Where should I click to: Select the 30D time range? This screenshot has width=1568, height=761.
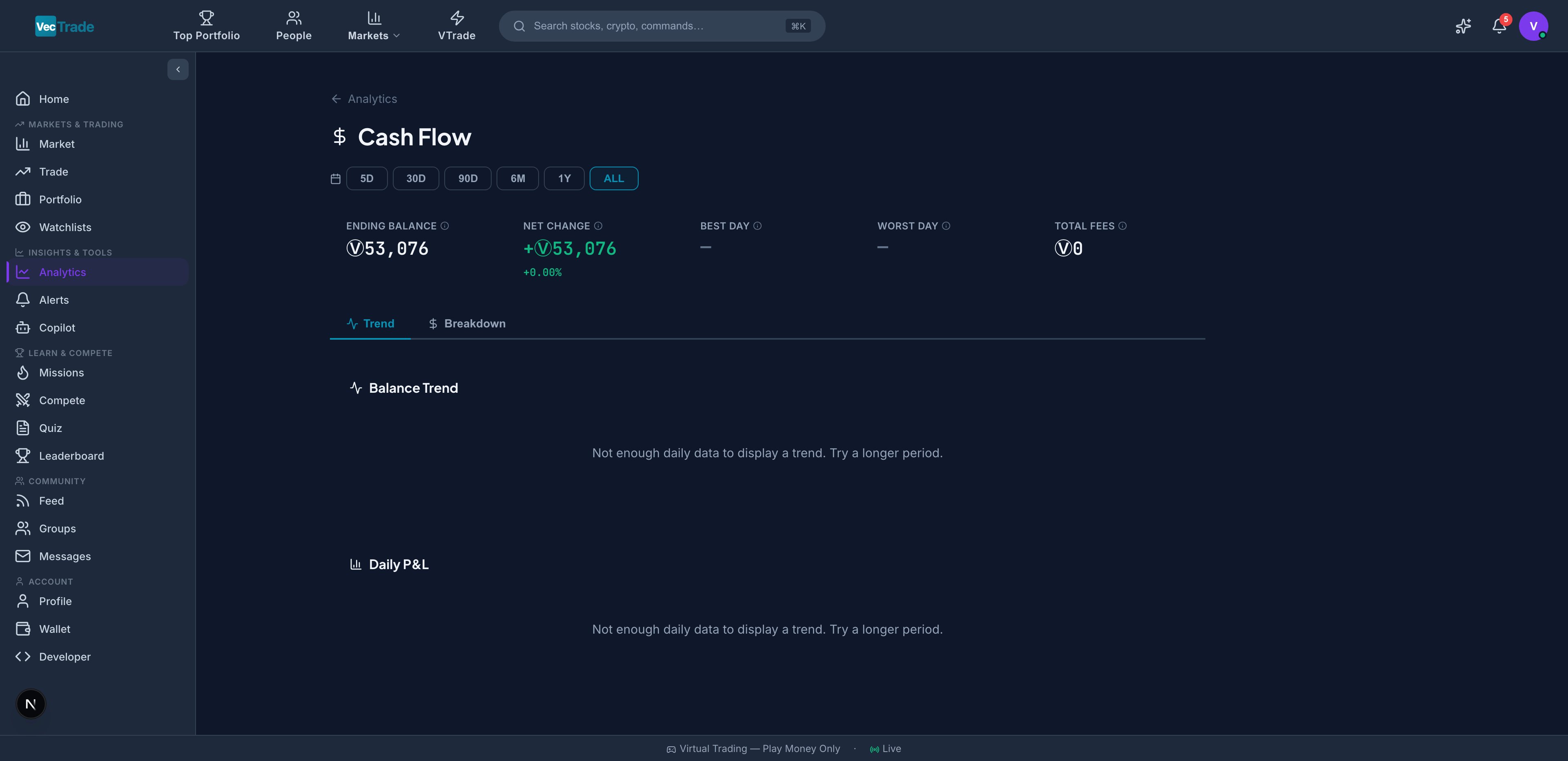click(x=416, y=178)
